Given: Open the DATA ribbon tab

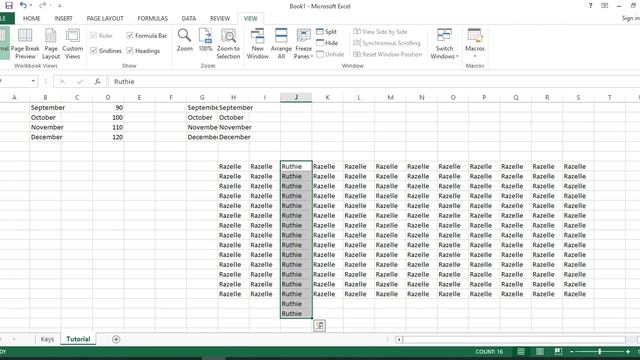Looking at the screenshot, I should (x=189, y=18).
